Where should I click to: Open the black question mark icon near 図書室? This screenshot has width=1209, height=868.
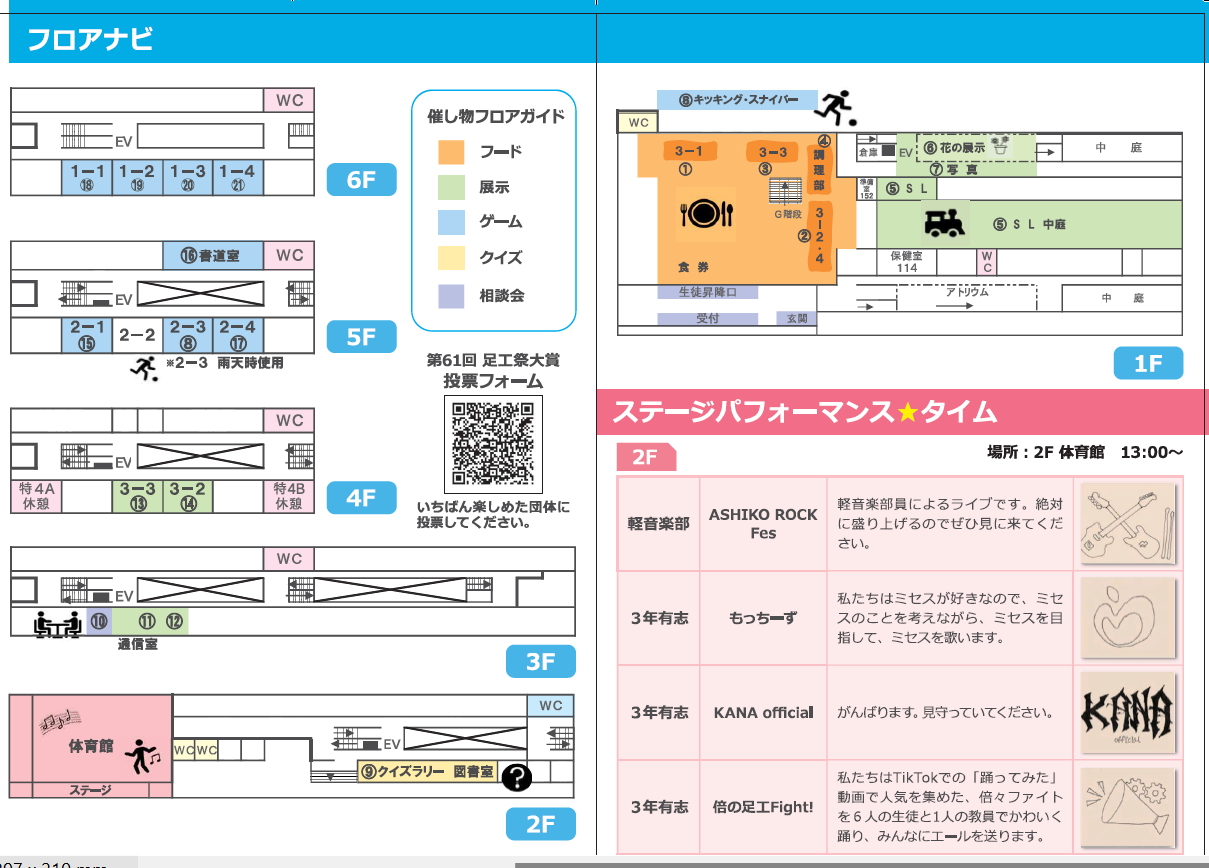click(516, 775)
